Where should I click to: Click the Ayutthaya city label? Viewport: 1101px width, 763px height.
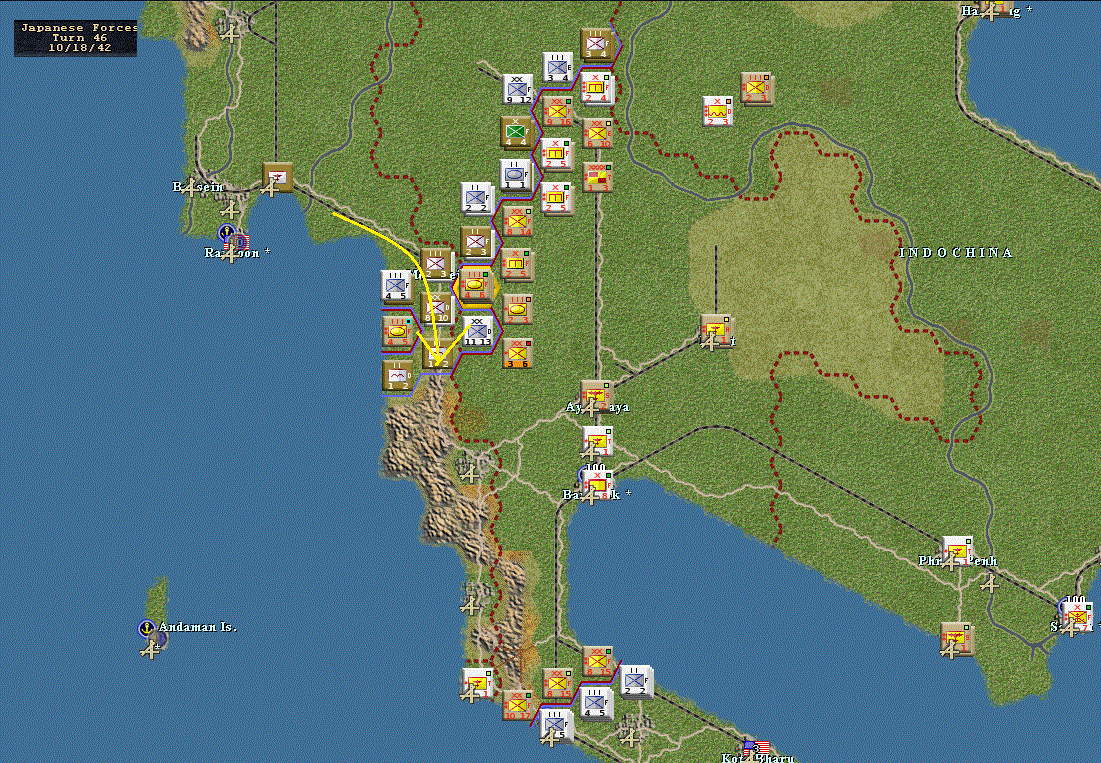598,407
